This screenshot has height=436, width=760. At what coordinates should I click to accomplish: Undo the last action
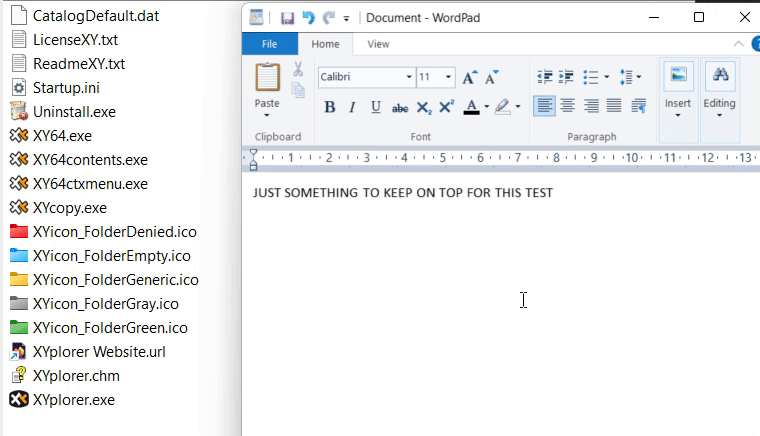tap(308, 18)
